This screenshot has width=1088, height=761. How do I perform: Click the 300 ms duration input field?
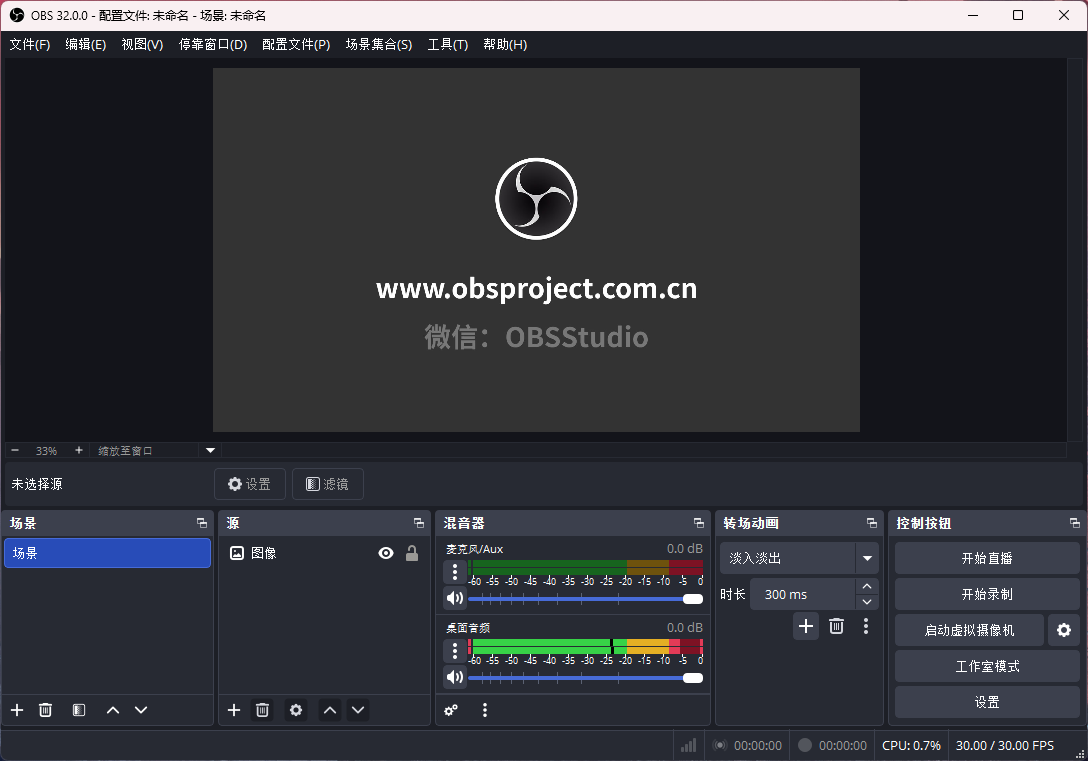point(802,595)
